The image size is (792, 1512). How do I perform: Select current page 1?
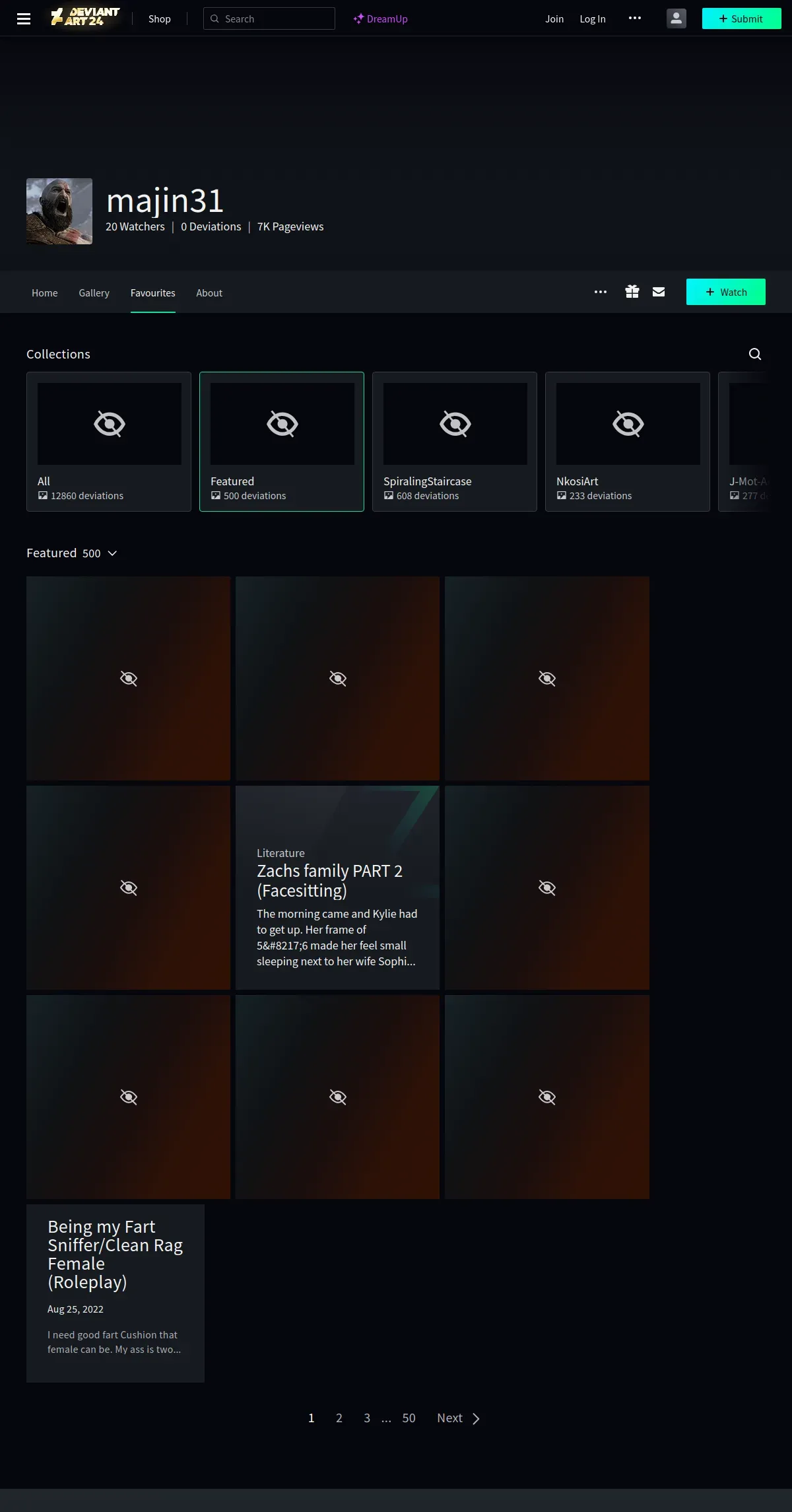click(312, 1418)
